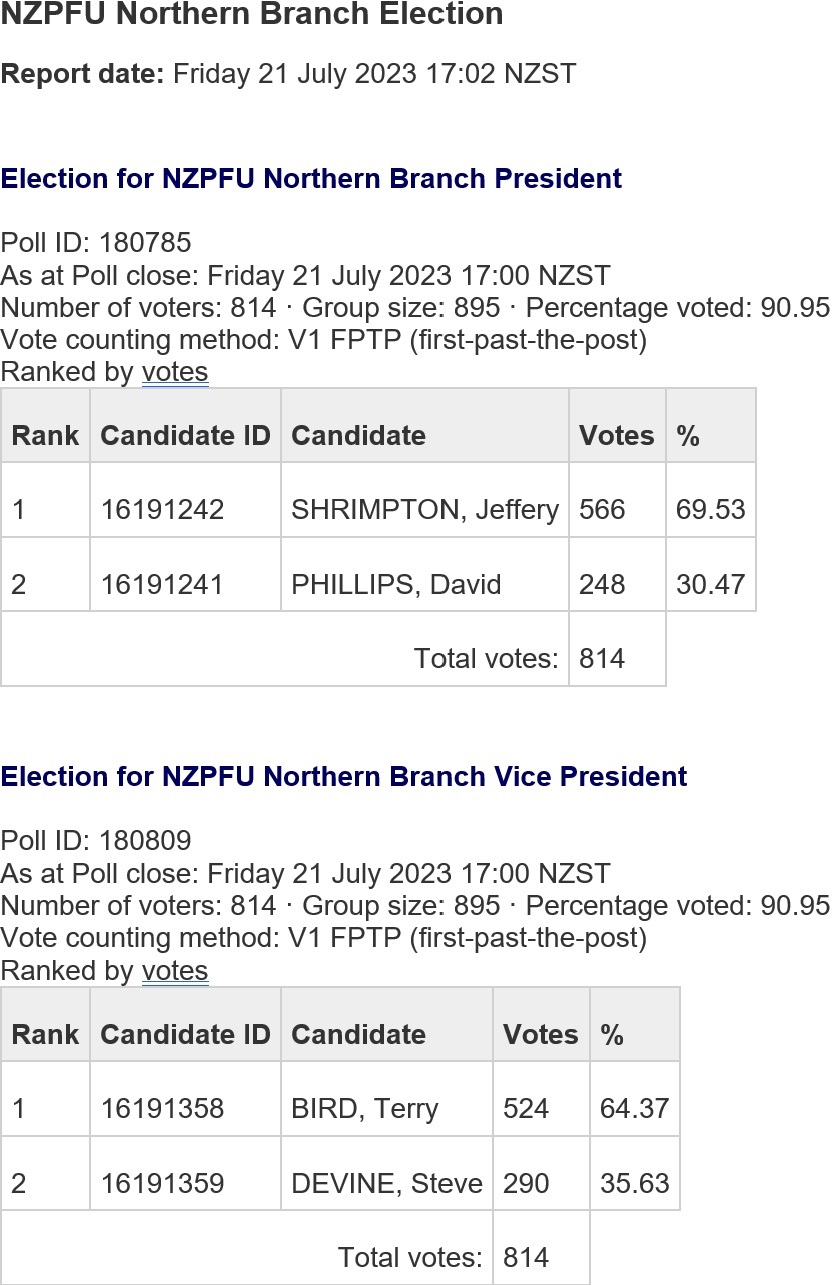This screenshot has width=832, height=1285.
Task: Click the Candidate ID header in Vice President table
Action: (x=186, y=1034)
